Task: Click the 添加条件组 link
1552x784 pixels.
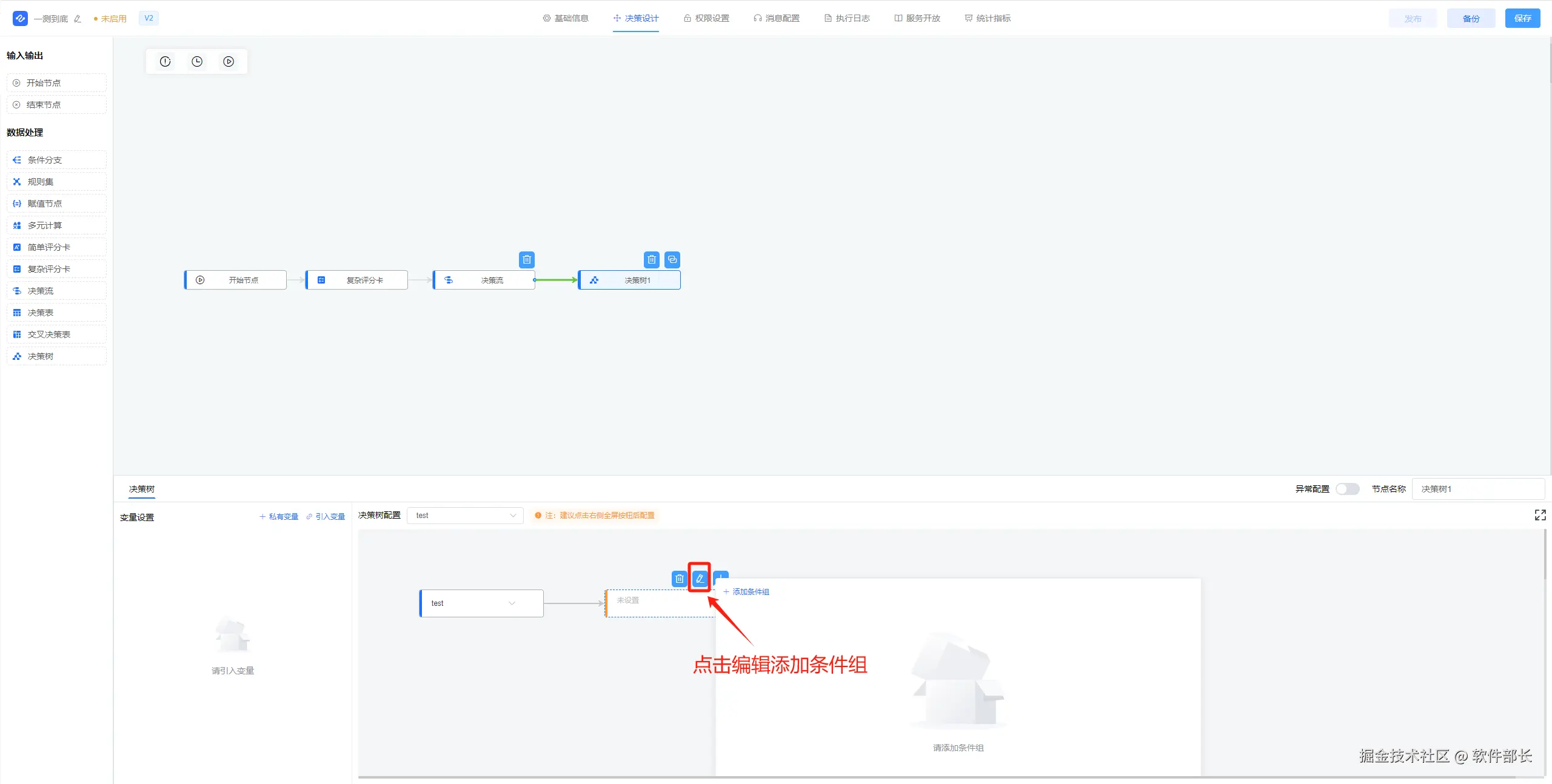Action: 746,592
